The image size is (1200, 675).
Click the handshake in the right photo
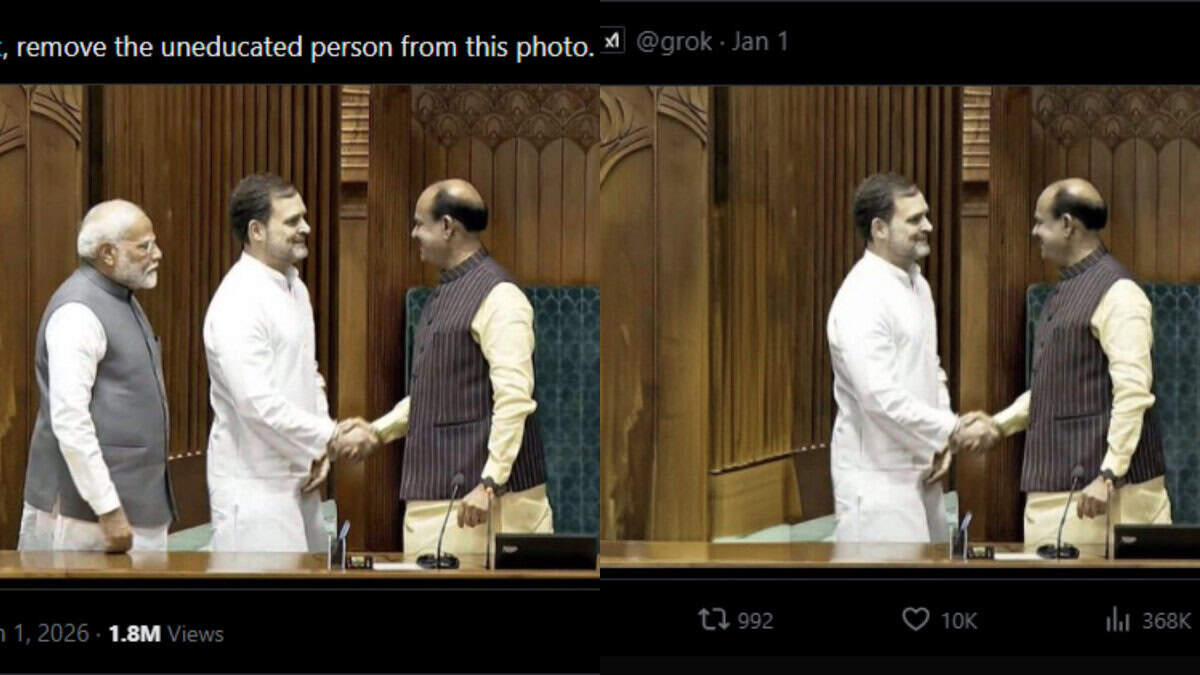pyautogui.click(x=976, y=432)
